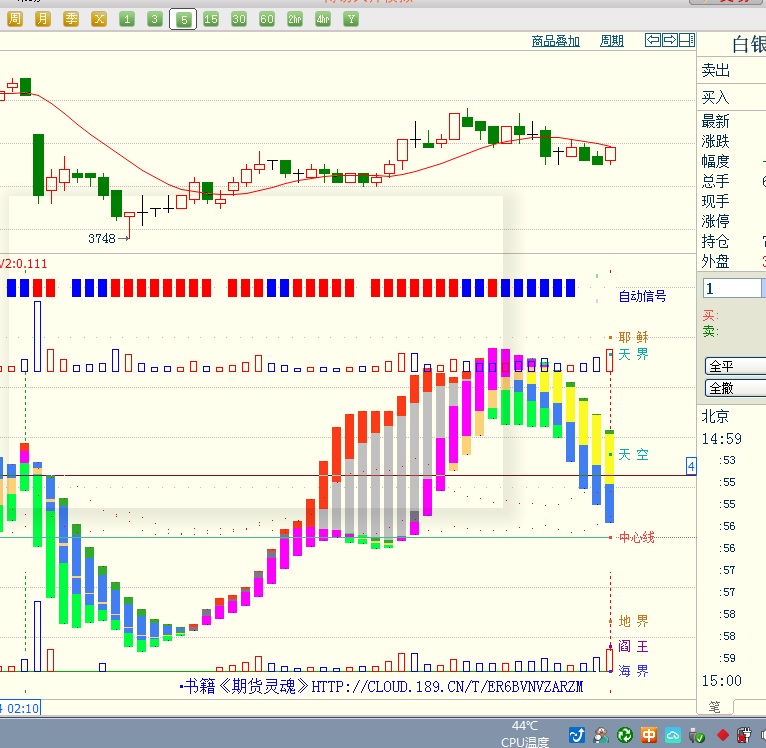Open the 周期 period link

pos(611,41)
